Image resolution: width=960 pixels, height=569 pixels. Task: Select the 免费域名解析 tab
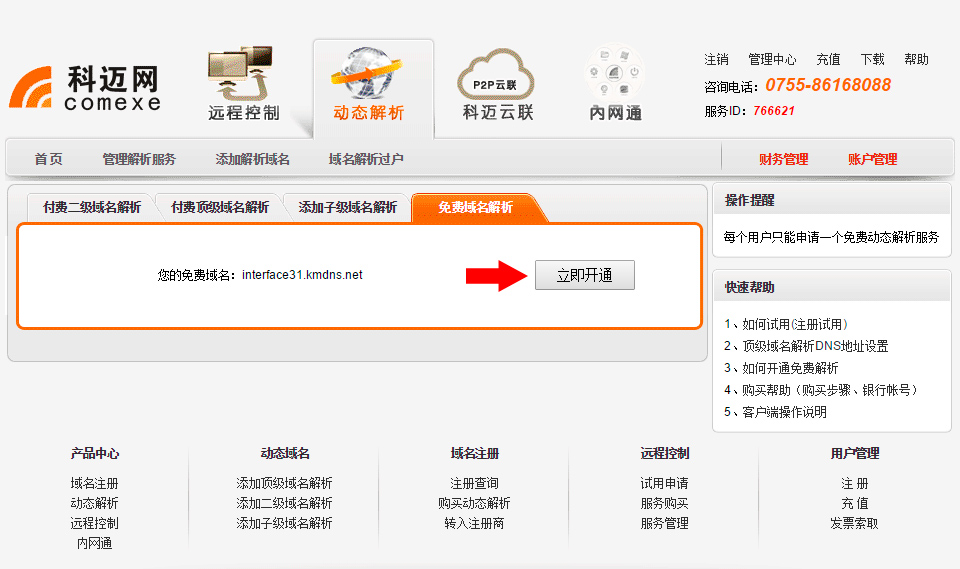click(x=476, y=207)
